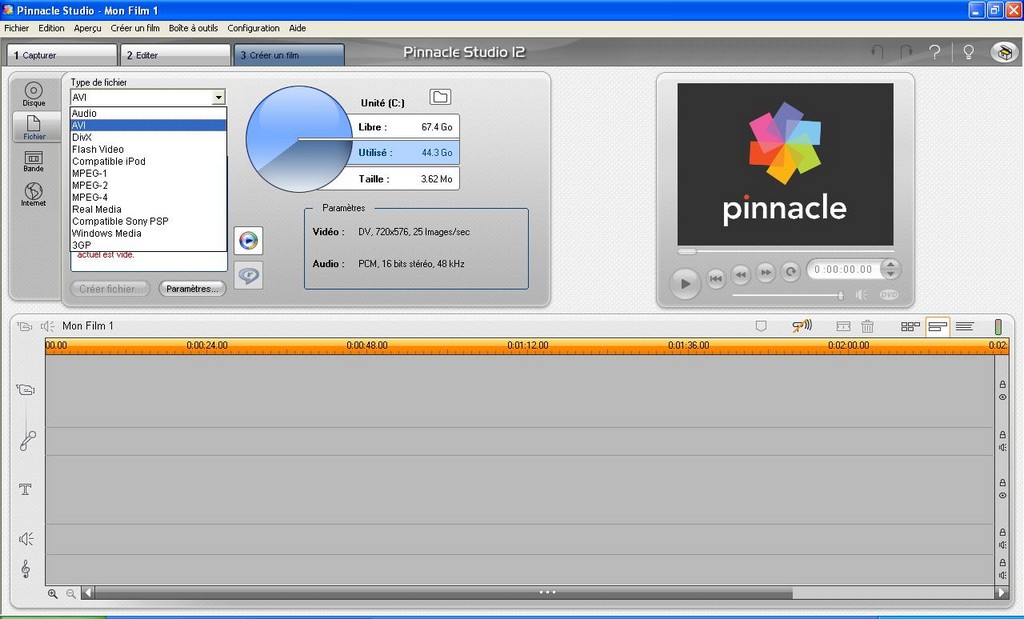Click the light bulb tips icon
1024x619 pixels.
click(968, 52)
